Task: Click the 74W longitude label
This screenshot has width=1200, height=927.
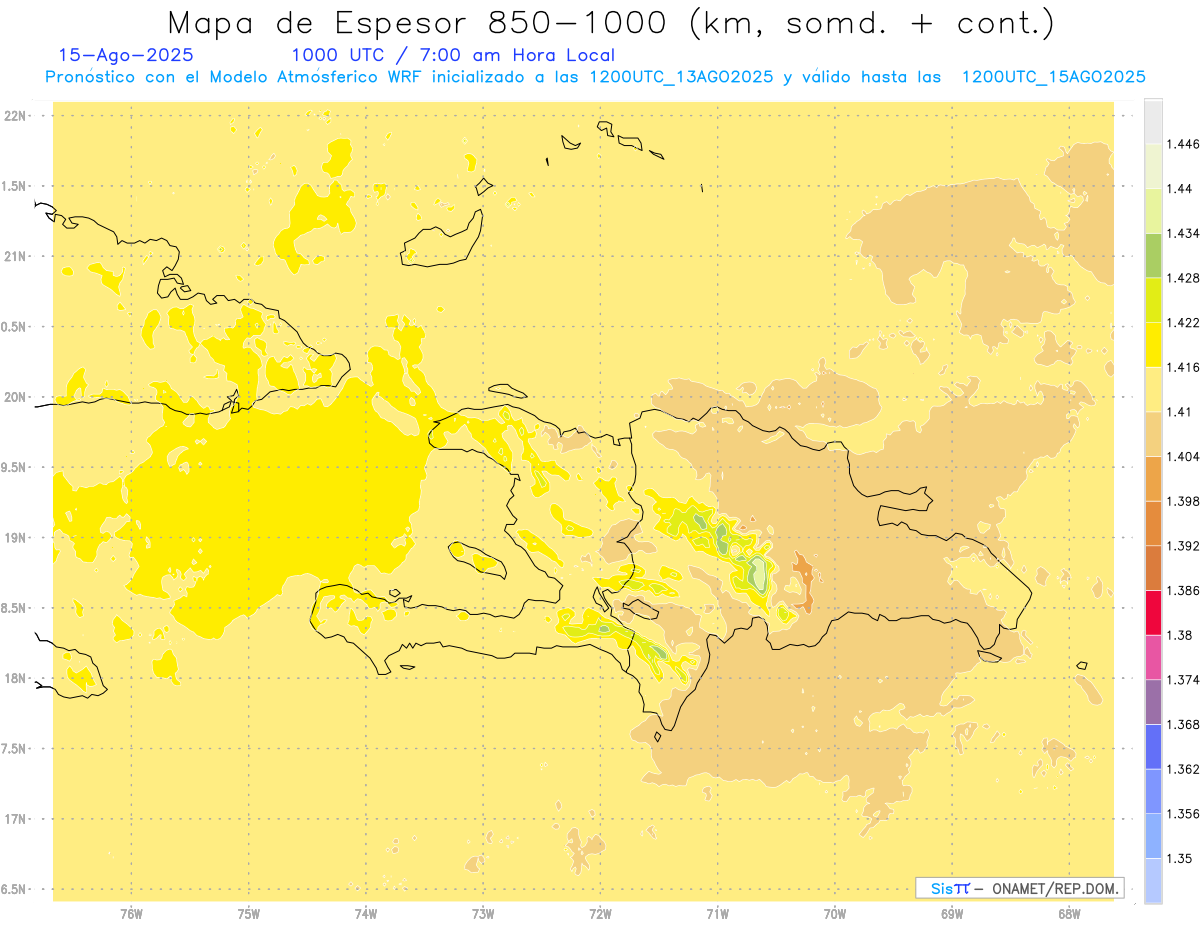Action: tap(366, 913)
